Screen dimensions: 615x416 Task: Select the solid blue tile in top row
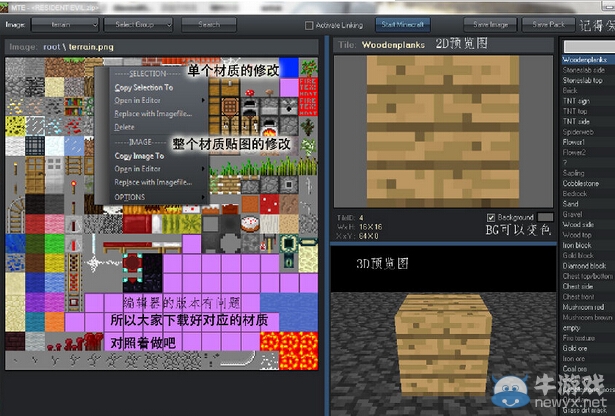(x=289, y=67)
